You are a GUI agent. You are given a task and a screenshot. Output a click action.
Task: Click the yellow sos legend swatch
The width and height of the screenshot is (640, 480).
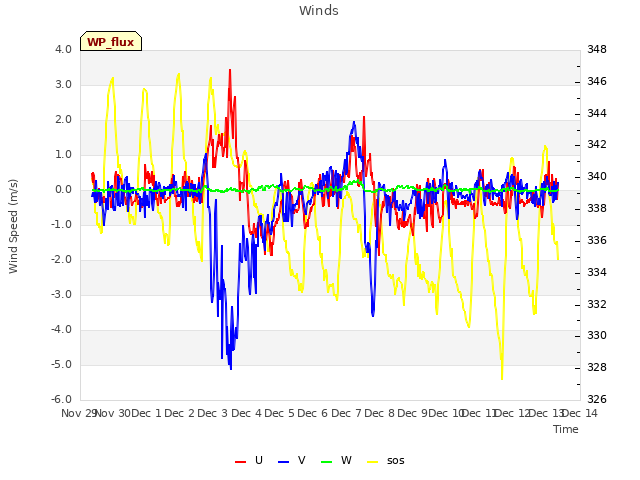point(373,462)
